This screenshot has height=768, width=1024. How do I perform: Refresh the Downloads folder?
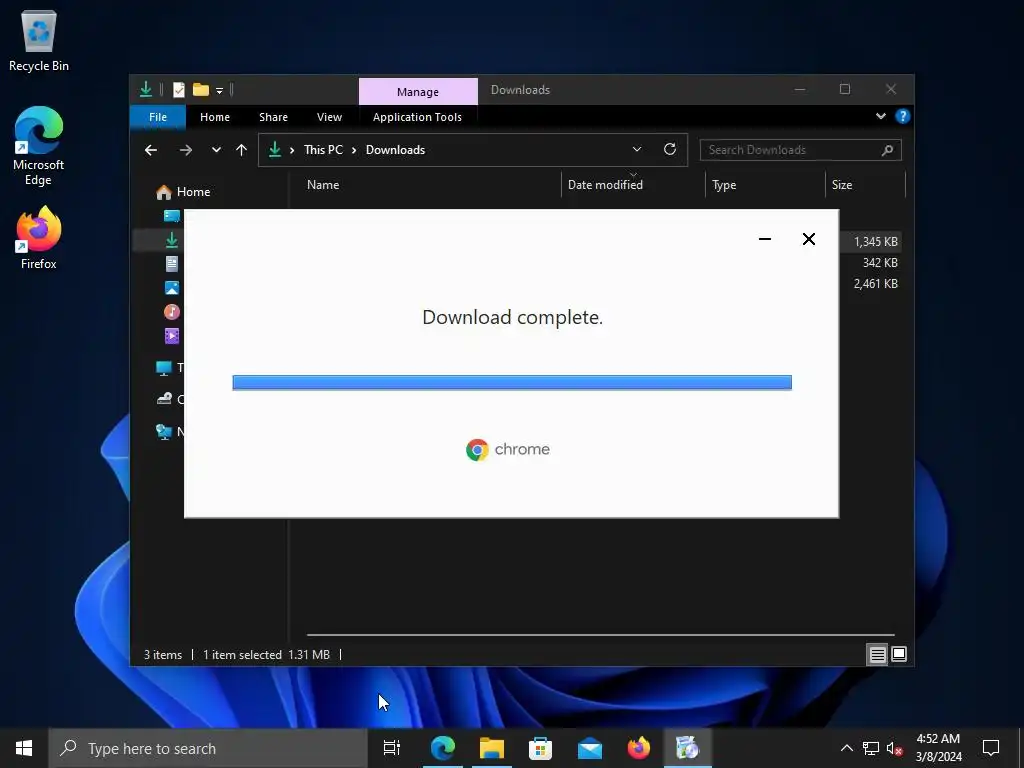point(670,150)
